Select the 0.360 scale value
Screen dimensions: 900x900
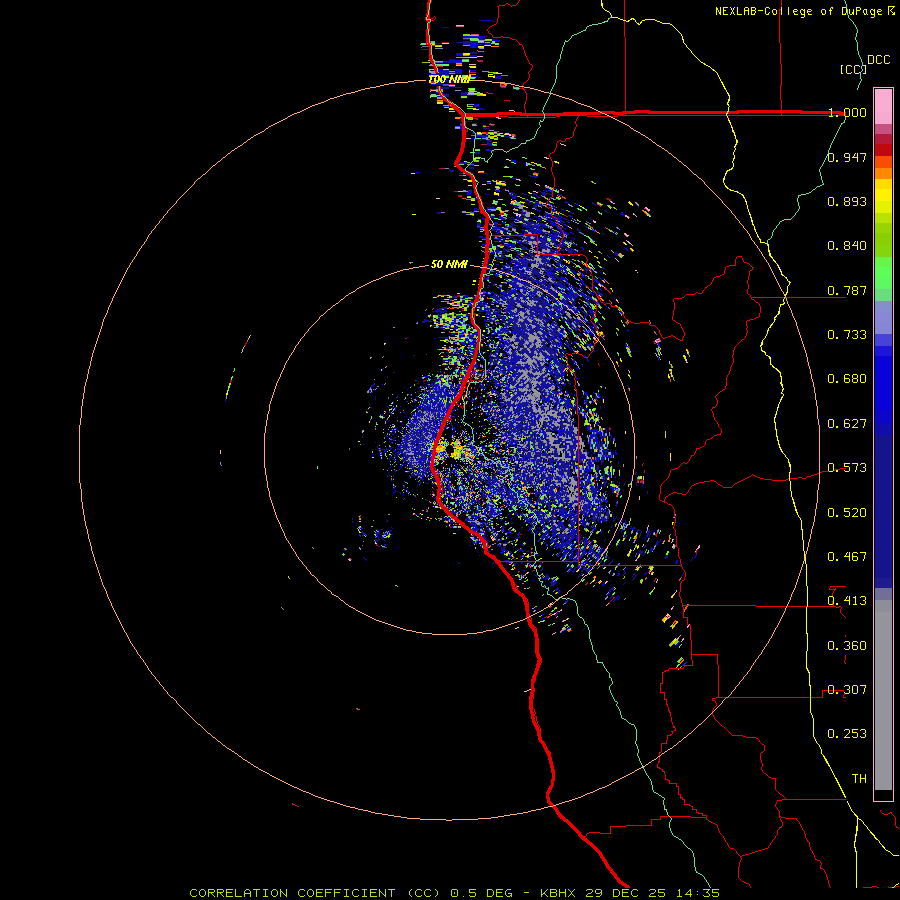point(847,646)
